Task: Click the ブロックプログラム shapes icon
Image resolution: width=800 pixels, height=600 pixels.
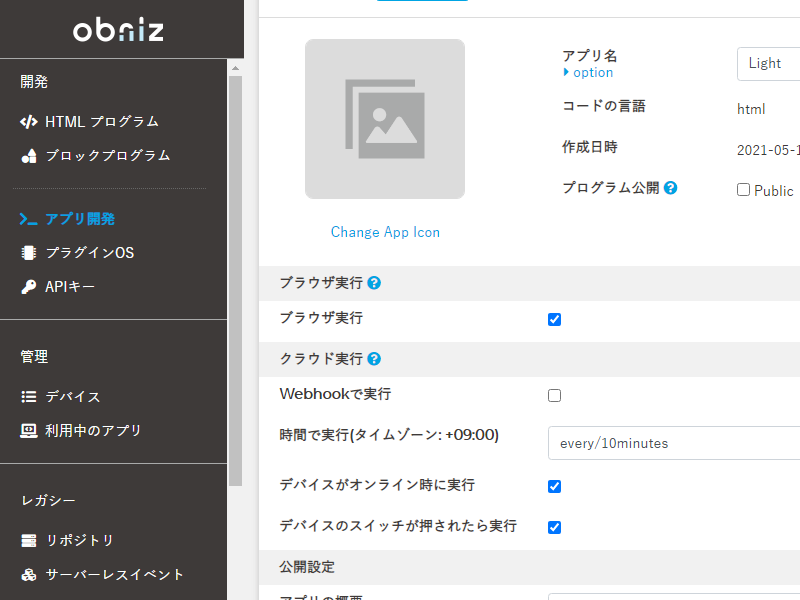Action: coord(29,156)
